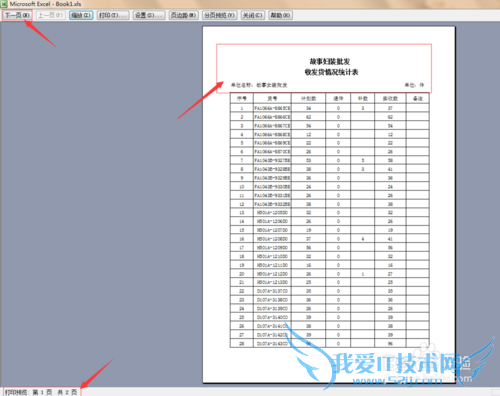Click the 货号 cell in row 1

(x=272, y=108)
